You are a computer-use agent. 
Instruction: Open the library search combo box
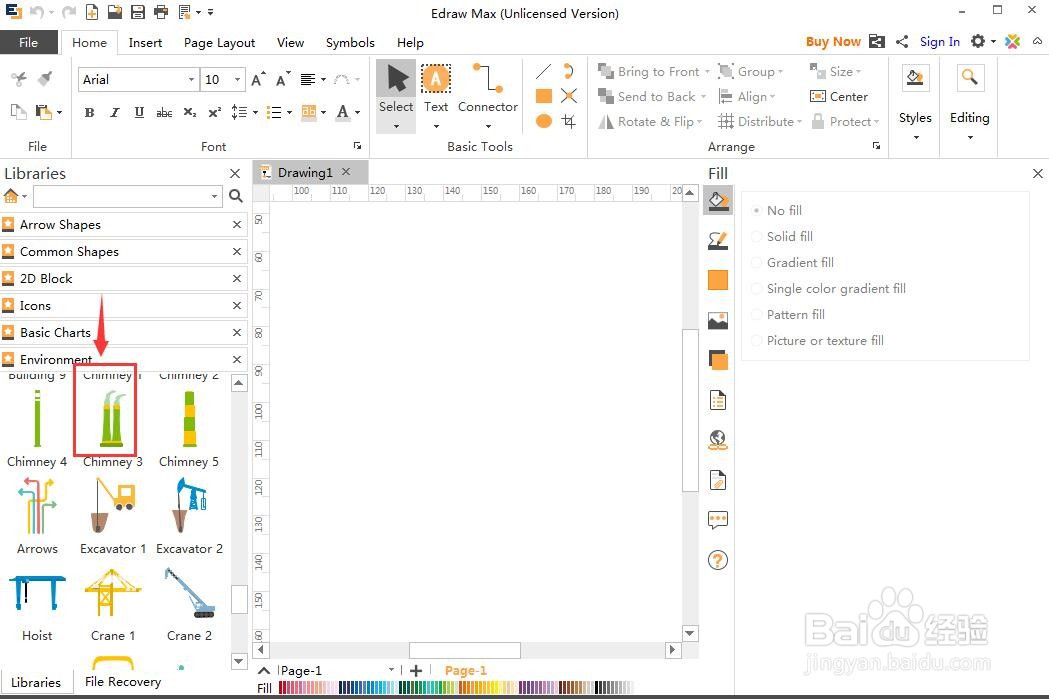[127, 196]
